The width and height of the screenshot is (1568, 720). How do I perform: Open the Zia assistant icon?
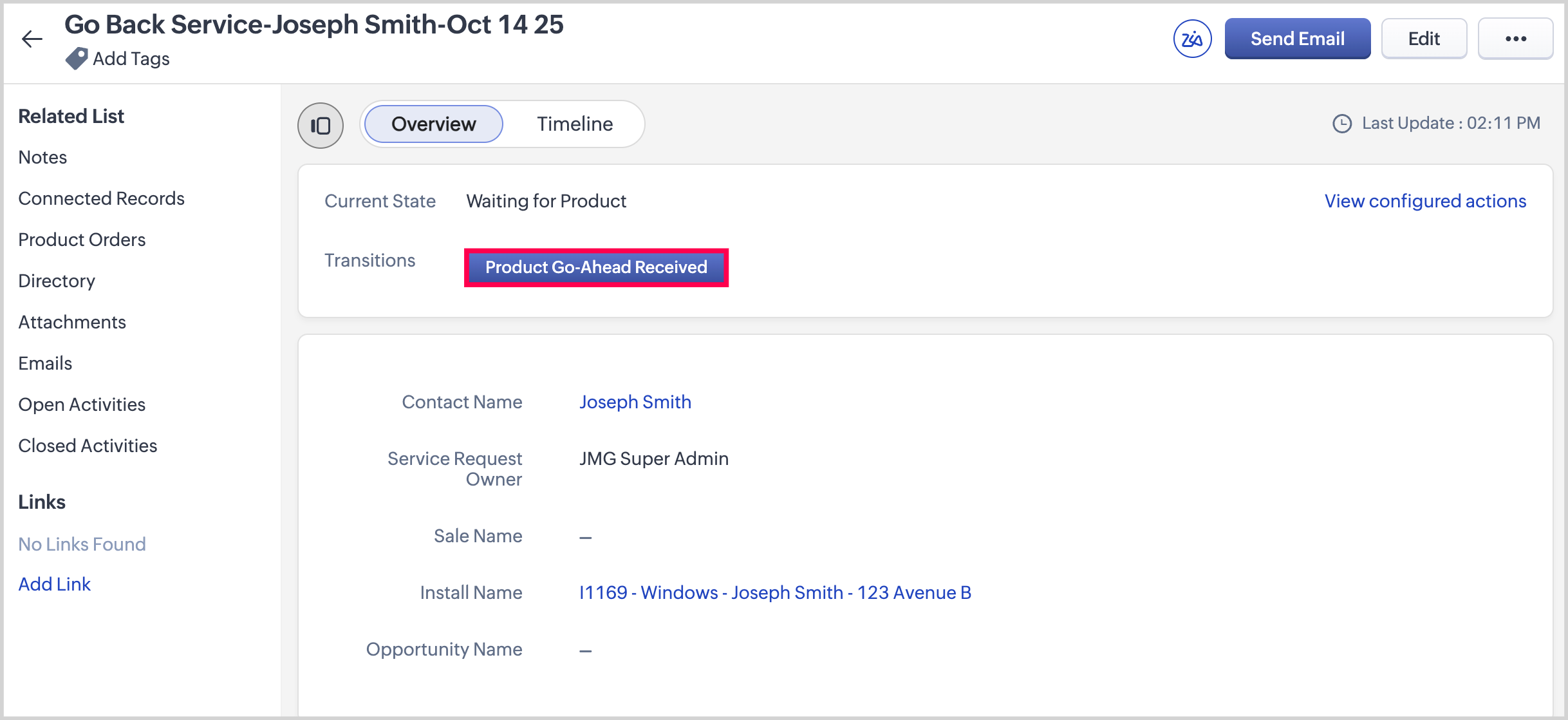(1191, 39)
